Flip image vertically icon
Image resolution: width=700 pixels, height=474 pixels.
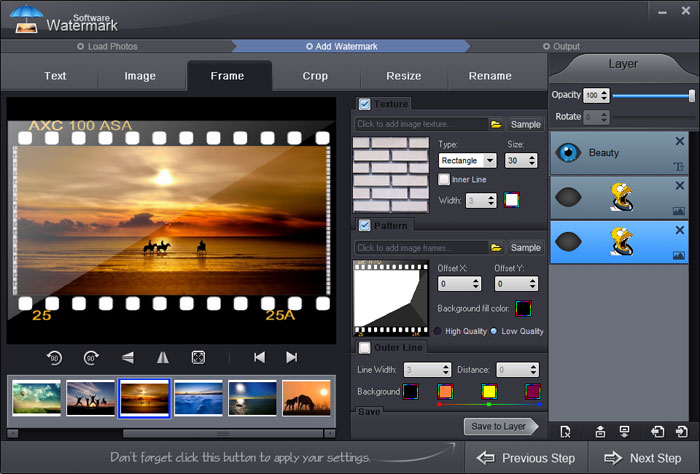pos(128,358)
